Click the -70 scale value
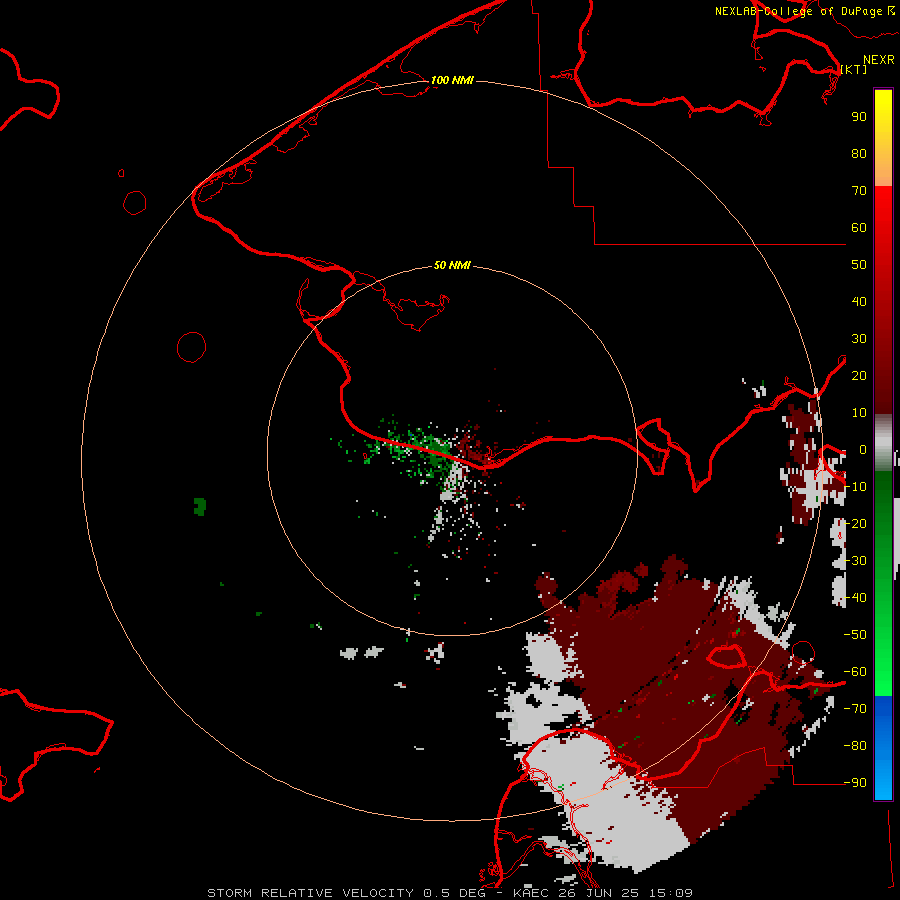Viewport: 900px width, 900px height. point(855,709)
